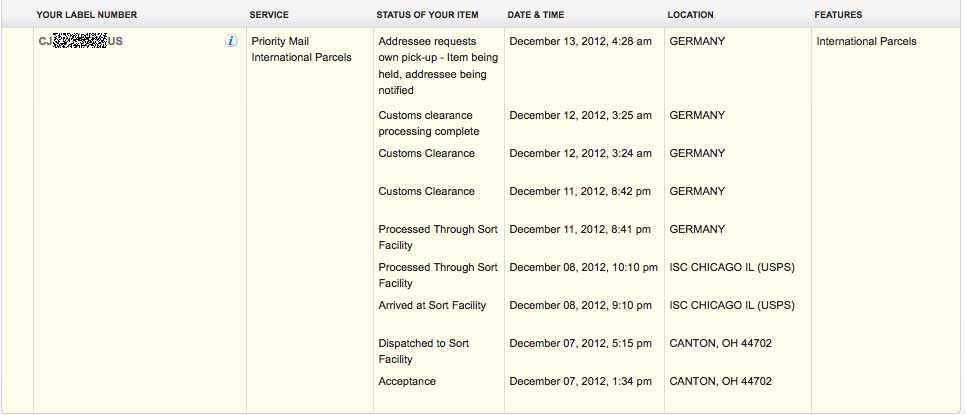
Task: Click Arrived at Sort Facility status
Action: [x=432, y=305]
